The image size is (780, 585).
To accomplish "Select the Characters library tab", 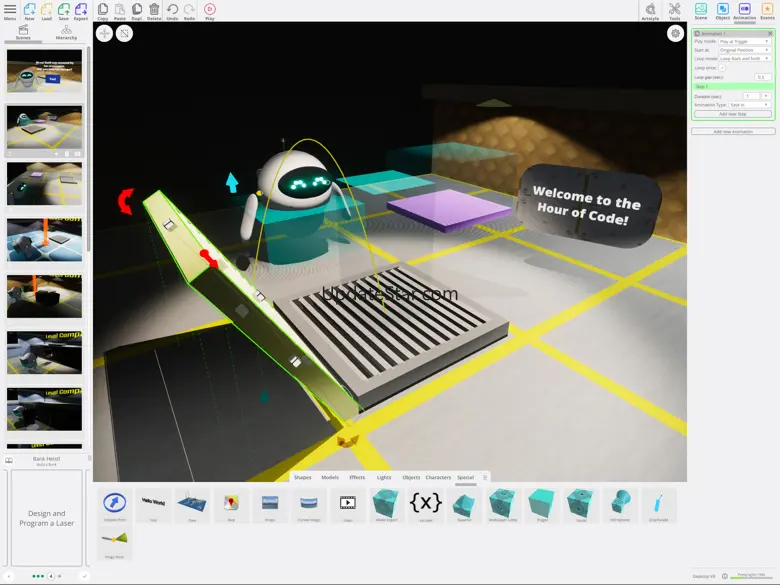I will click(438, 477).
